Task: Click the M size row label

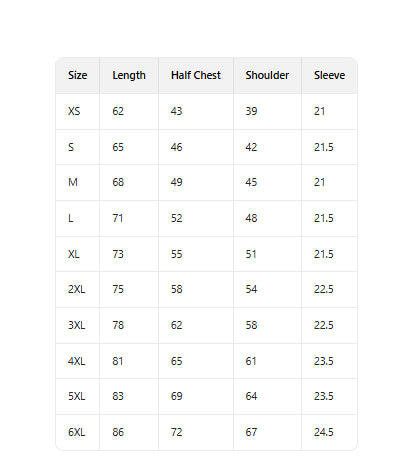Action: (73, 182)
